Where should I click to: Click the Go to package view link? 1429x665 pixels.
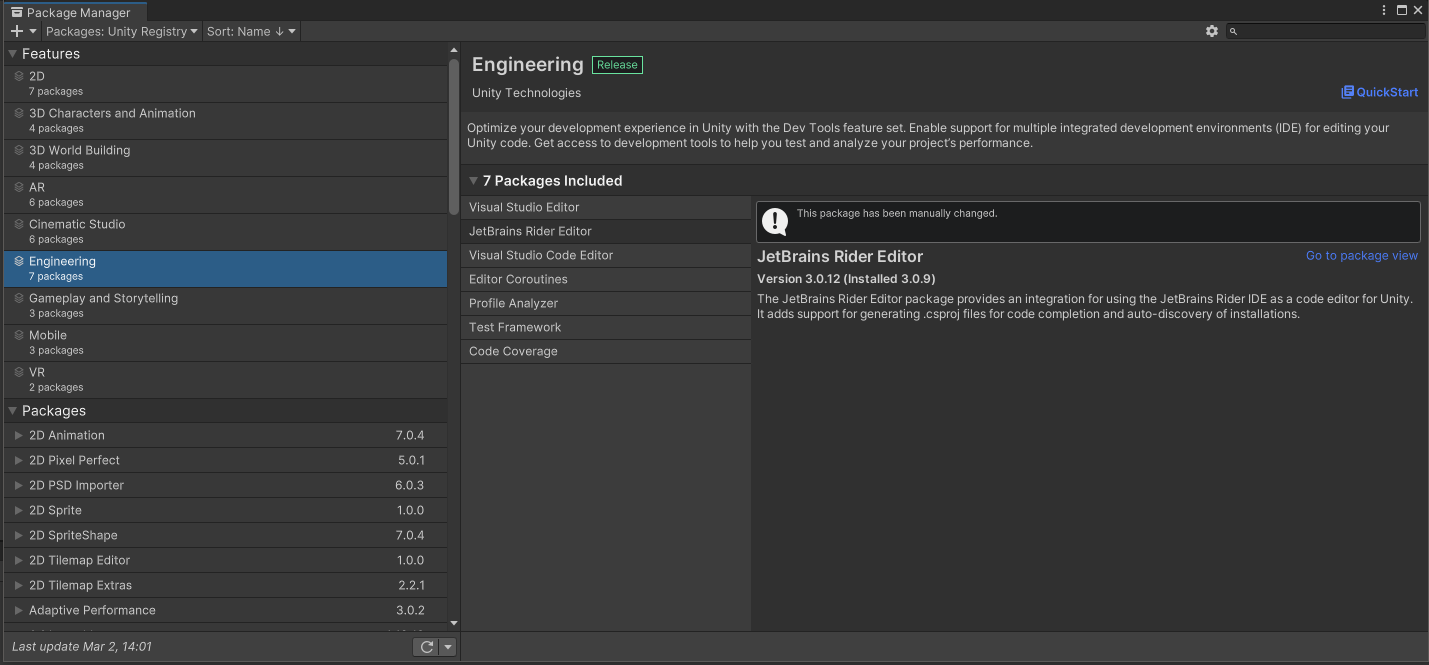[x=1361, y=255]
